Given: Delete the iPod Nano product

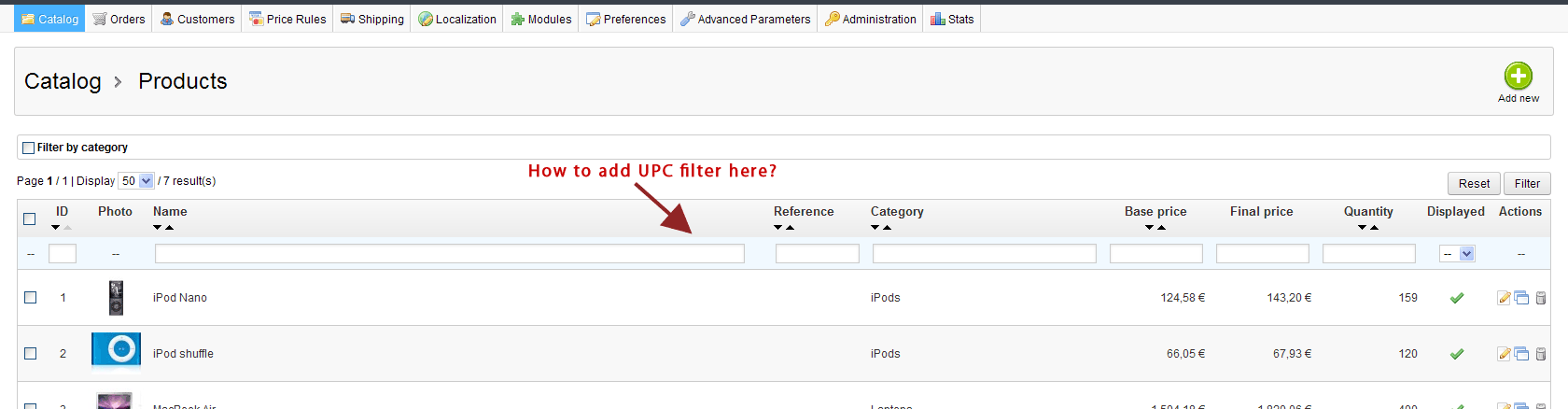Looking at the screenshot, I should (x=1540, y=298).
